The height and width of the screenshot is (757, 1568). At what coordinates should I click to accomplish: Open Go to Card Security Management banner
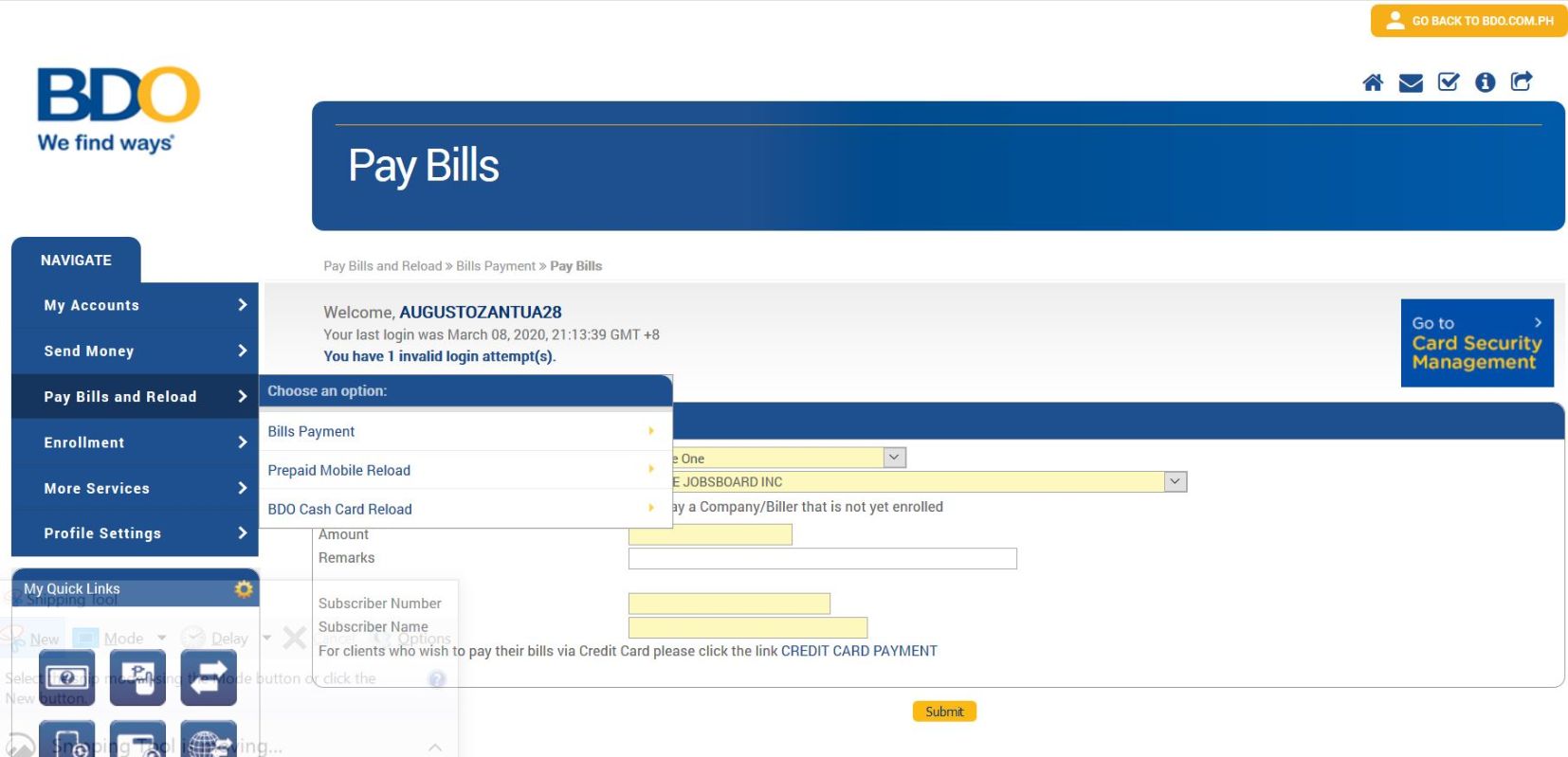(1477, 343)
